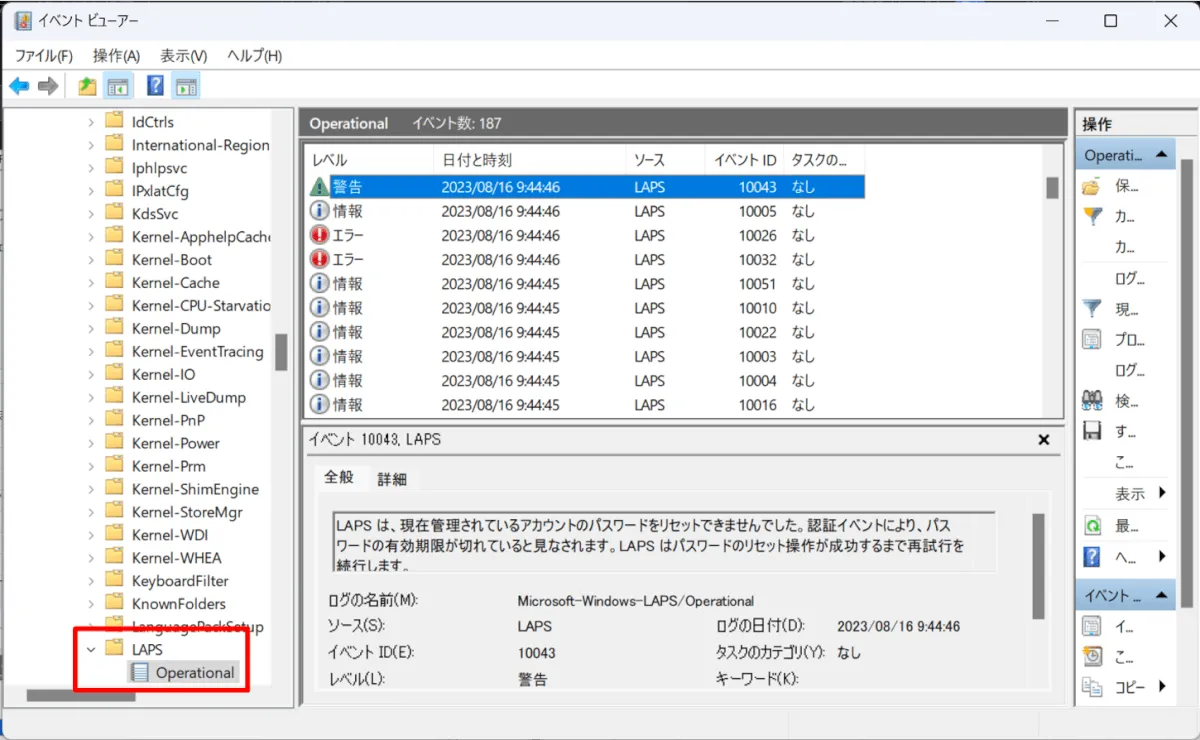Image resolution: width=1200 pixels, height=740 pixels.
Task: Click the Back arrow toolbar icon
Action: (x=19, y=87)
